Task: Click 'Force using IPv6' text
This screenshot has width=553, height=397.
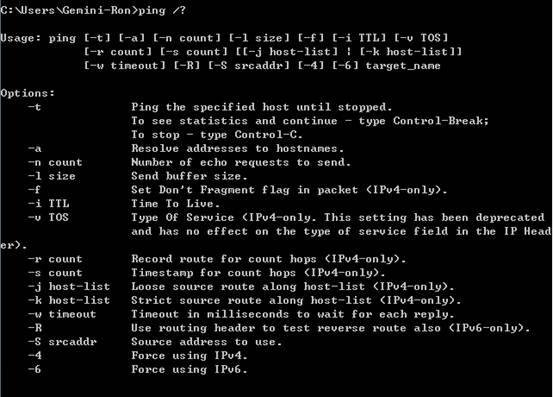Action: click(189, 369)
